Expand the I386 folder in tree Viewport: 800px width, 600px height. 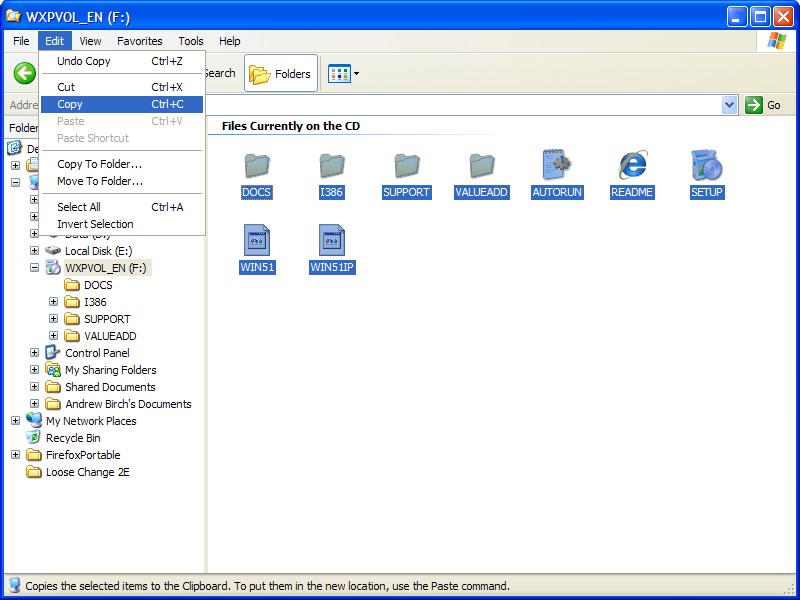click(53, 302)
